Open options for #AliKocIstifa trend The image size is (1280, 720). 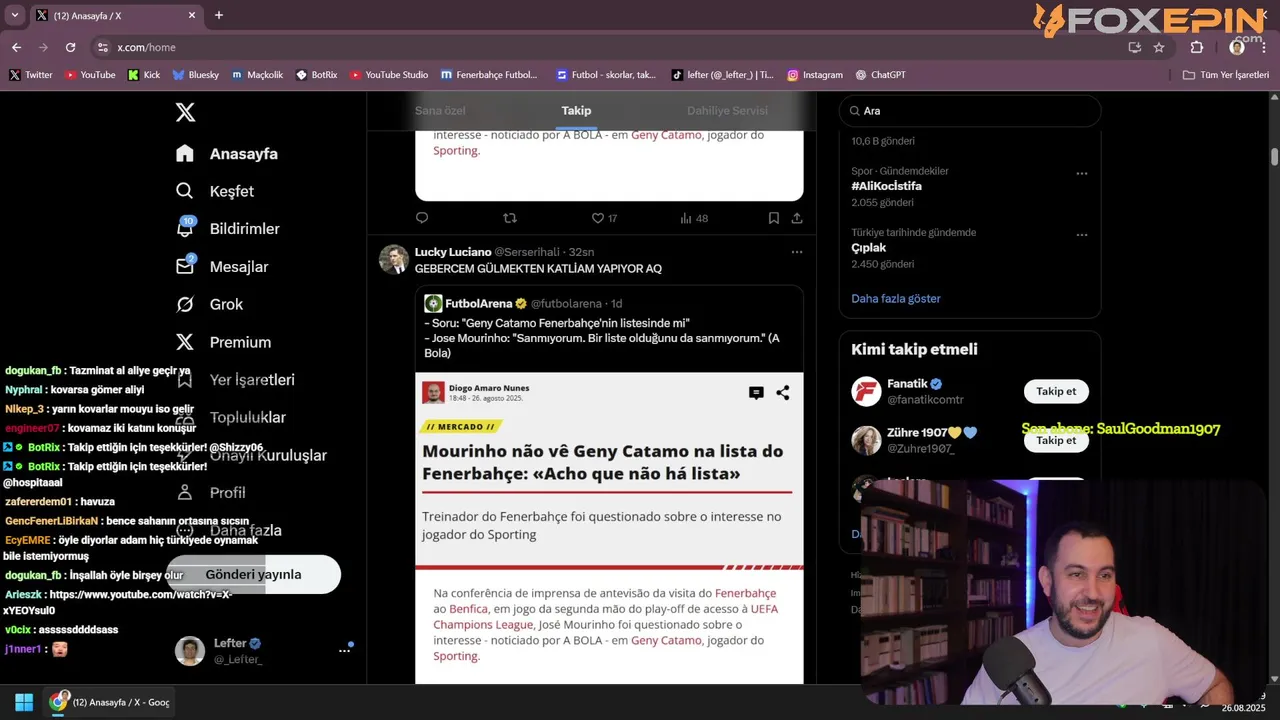click(1081, 173)
